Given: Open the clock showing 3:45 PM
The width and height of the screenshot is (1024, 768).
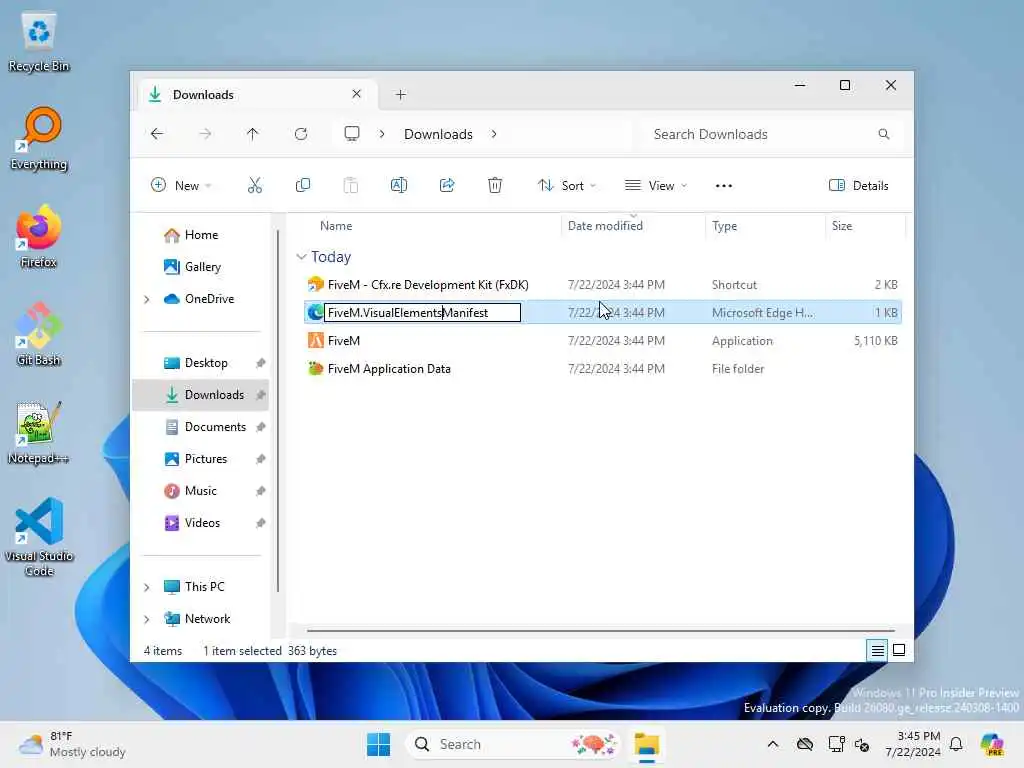Looking at the screenshot, I should click(912, 744).
